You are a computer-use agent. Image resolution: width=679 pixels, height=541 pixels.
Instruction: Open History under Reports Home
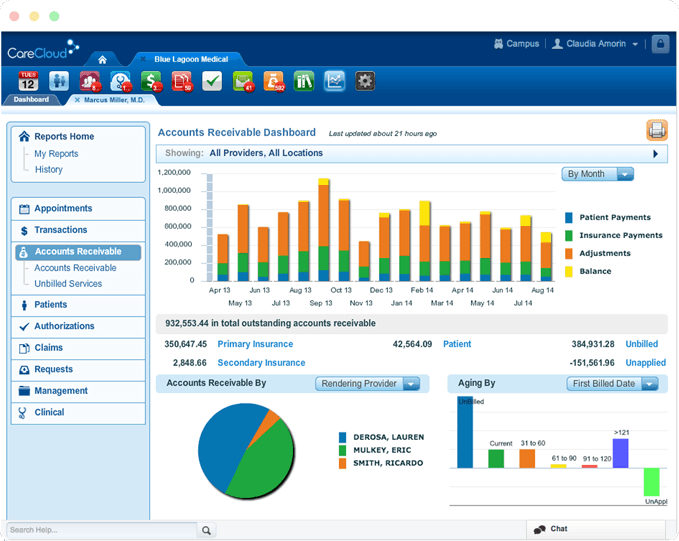[x=48, y=169]
